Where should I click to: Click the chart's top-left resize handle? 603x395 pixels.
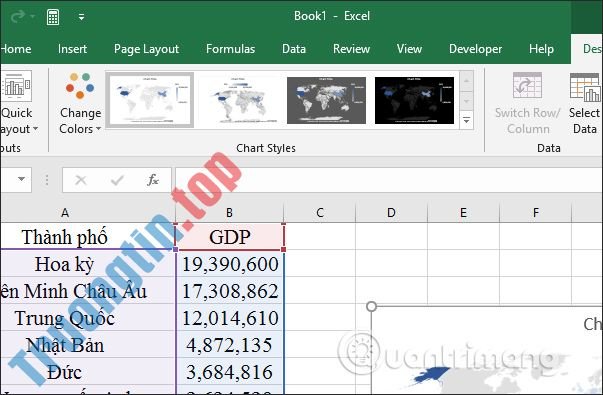coord(371,306)
